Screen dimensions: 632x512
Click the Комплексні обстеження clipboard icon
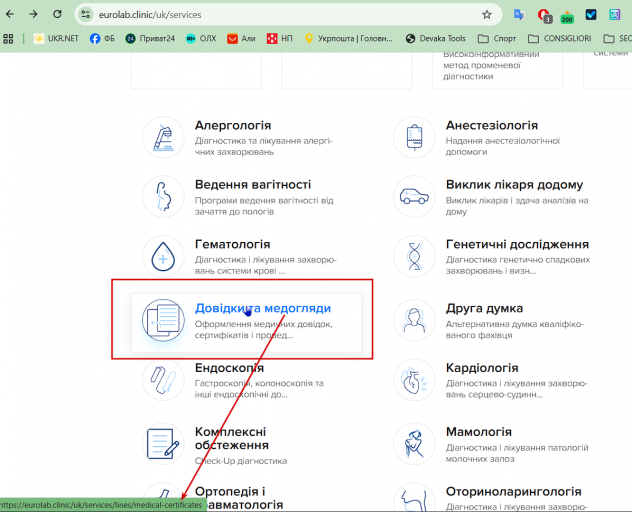(x=163, y=444)
